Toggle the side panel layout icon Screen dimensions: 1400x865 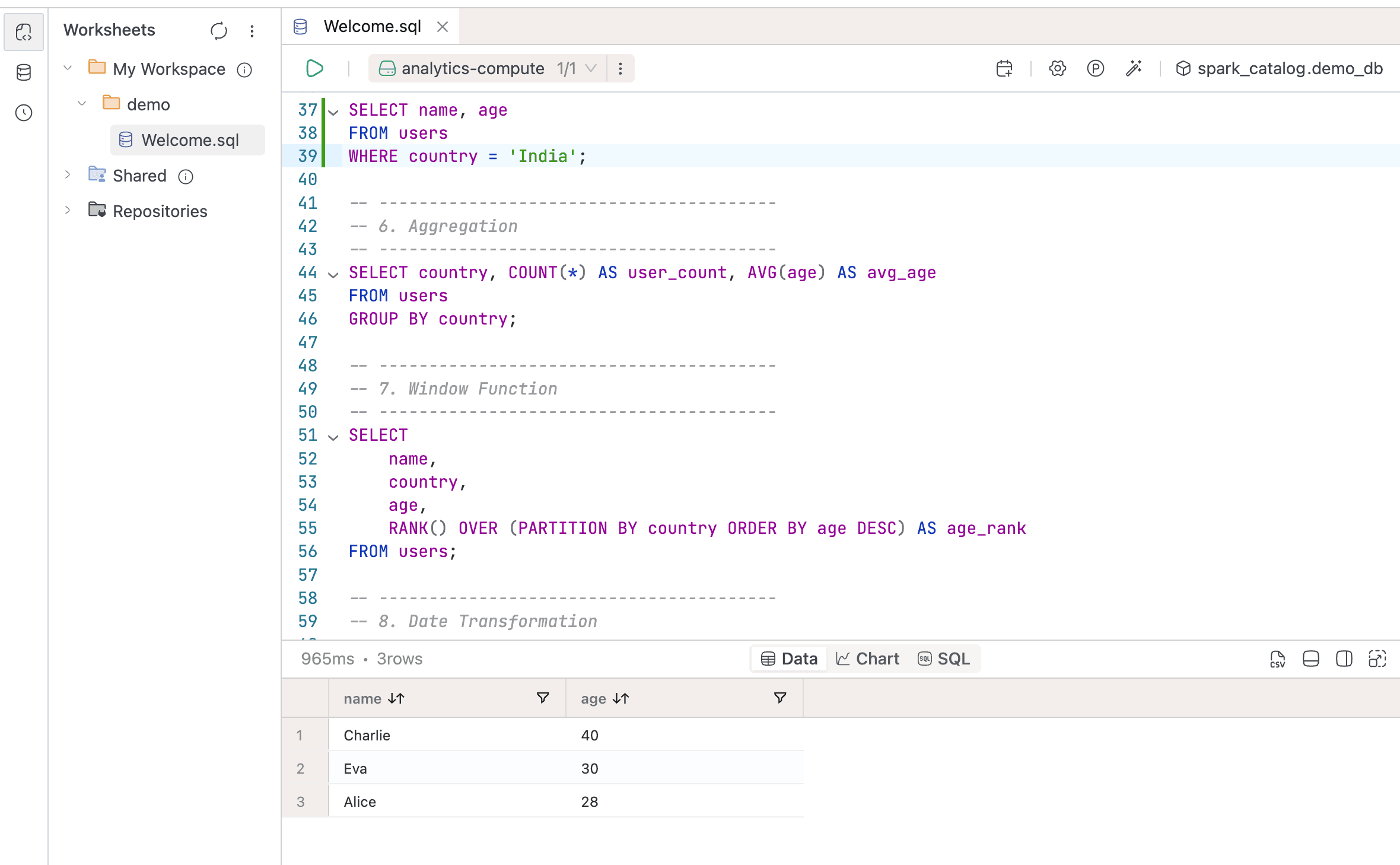point(1344,659)
